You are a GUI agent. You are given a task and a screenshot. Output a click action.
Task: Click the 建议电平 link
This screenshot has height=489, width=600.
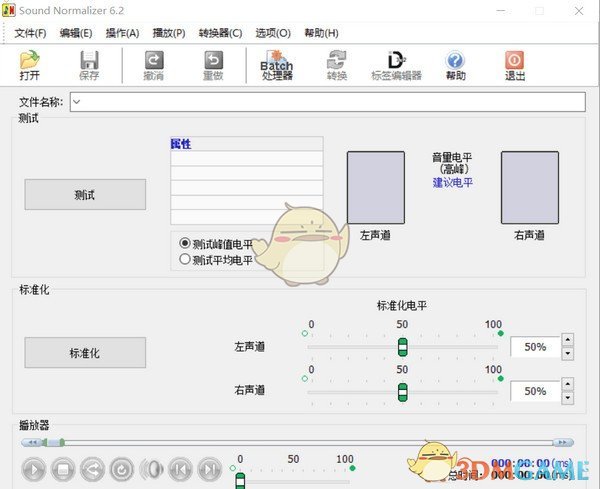(452, 183)
